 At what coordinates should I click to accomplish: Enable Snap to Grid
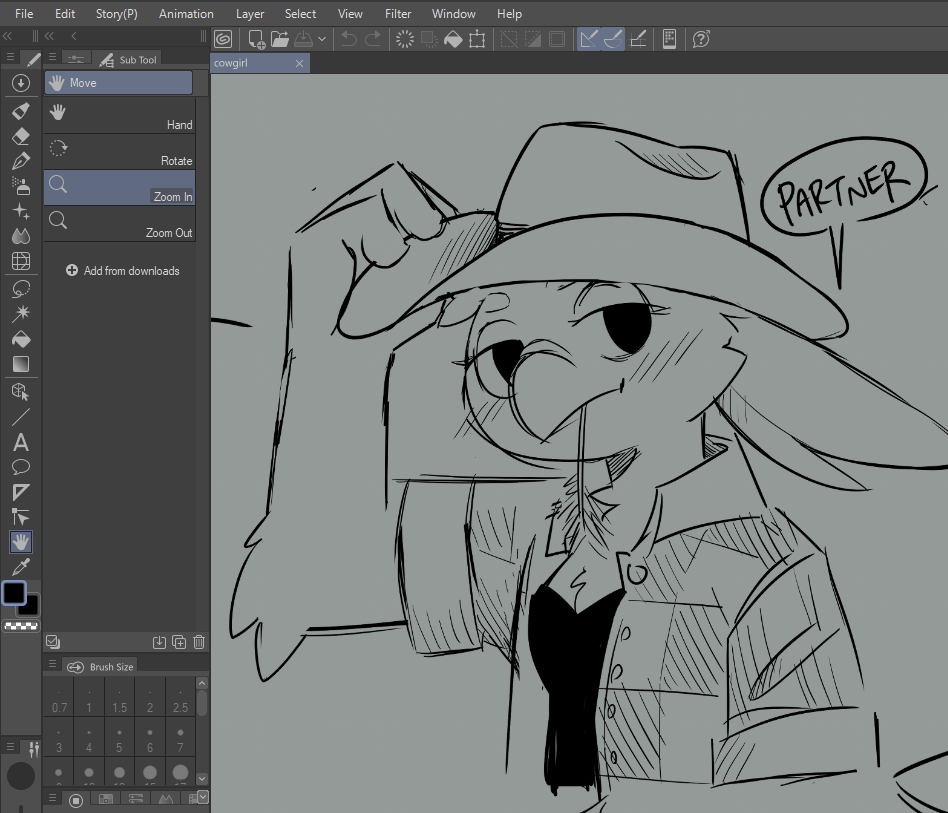pos(639,39)
